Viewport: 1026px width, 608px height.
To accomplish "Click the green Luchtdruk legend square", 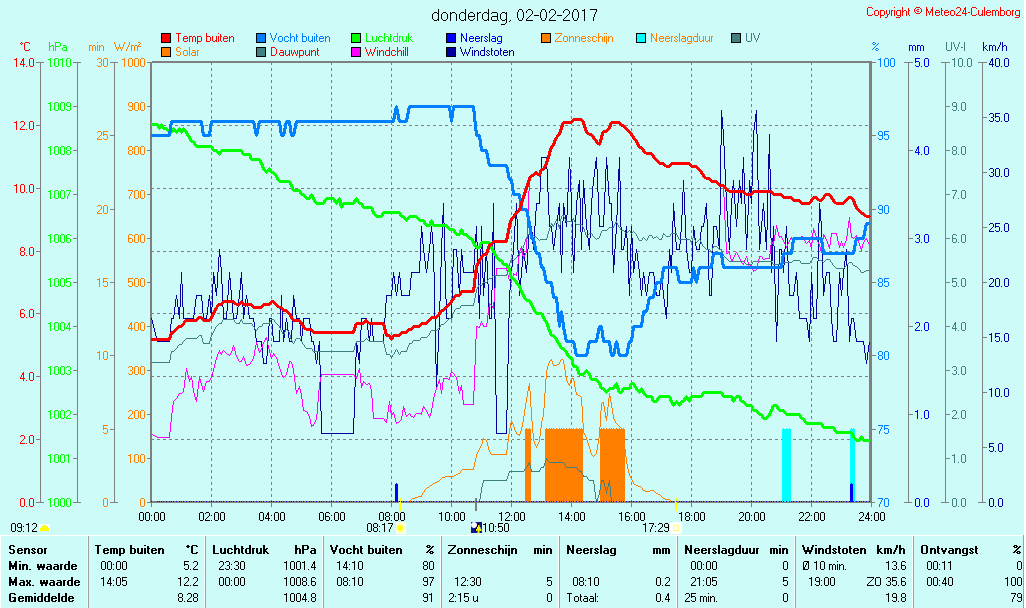I will 356,38.
